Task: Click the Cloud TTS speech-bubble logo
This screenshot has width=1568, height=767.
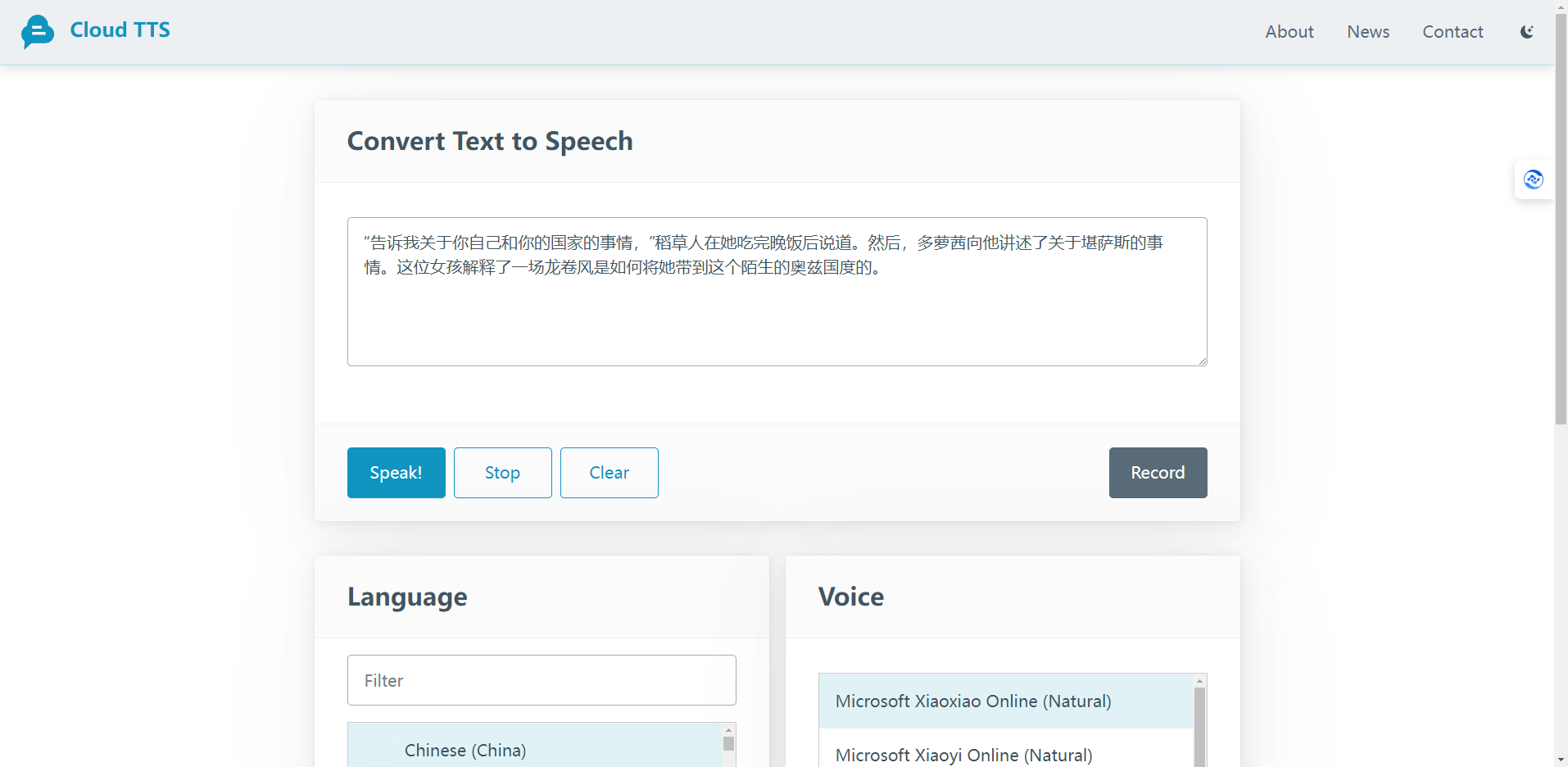Action: point(38,31)
